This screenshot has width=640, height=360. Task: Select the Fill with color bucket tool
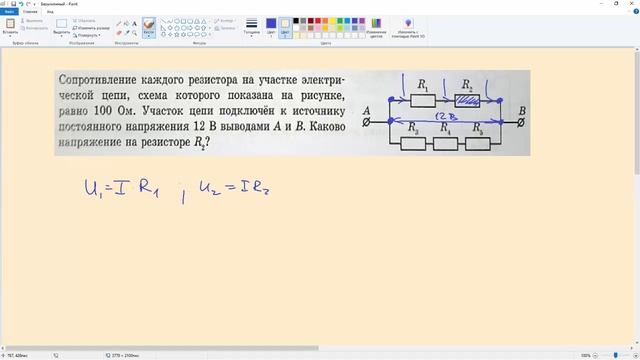pos(127,24)
